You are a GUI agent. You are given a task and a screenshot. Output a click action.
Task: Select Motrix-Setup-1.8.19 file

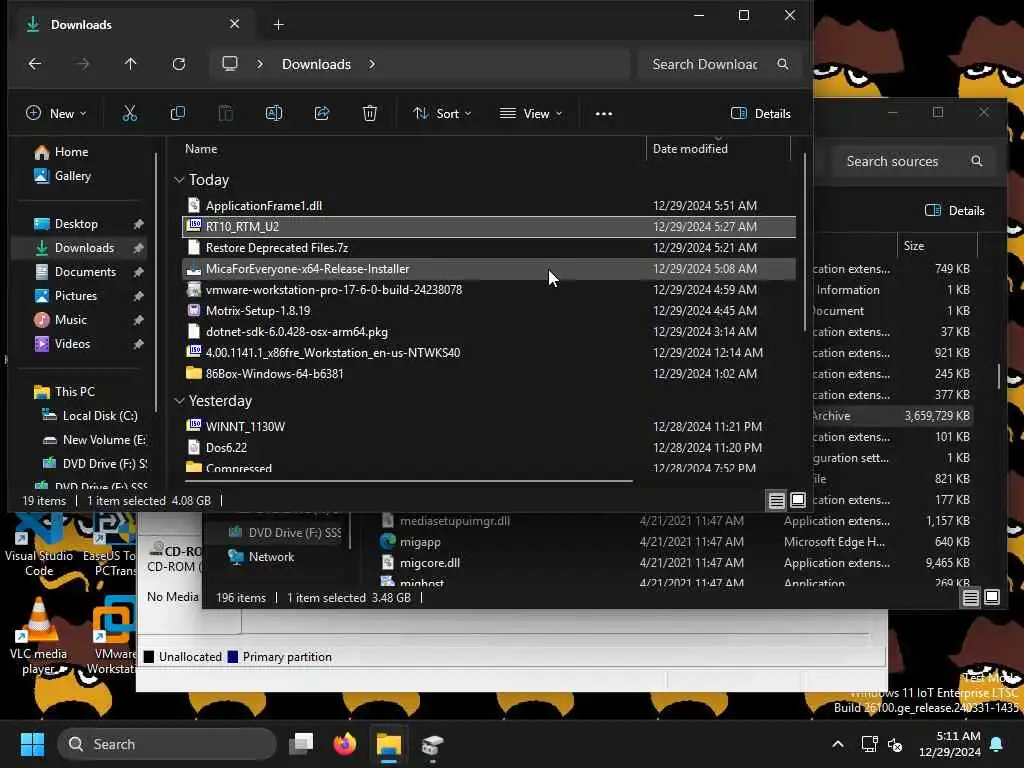tap(488, 311)
